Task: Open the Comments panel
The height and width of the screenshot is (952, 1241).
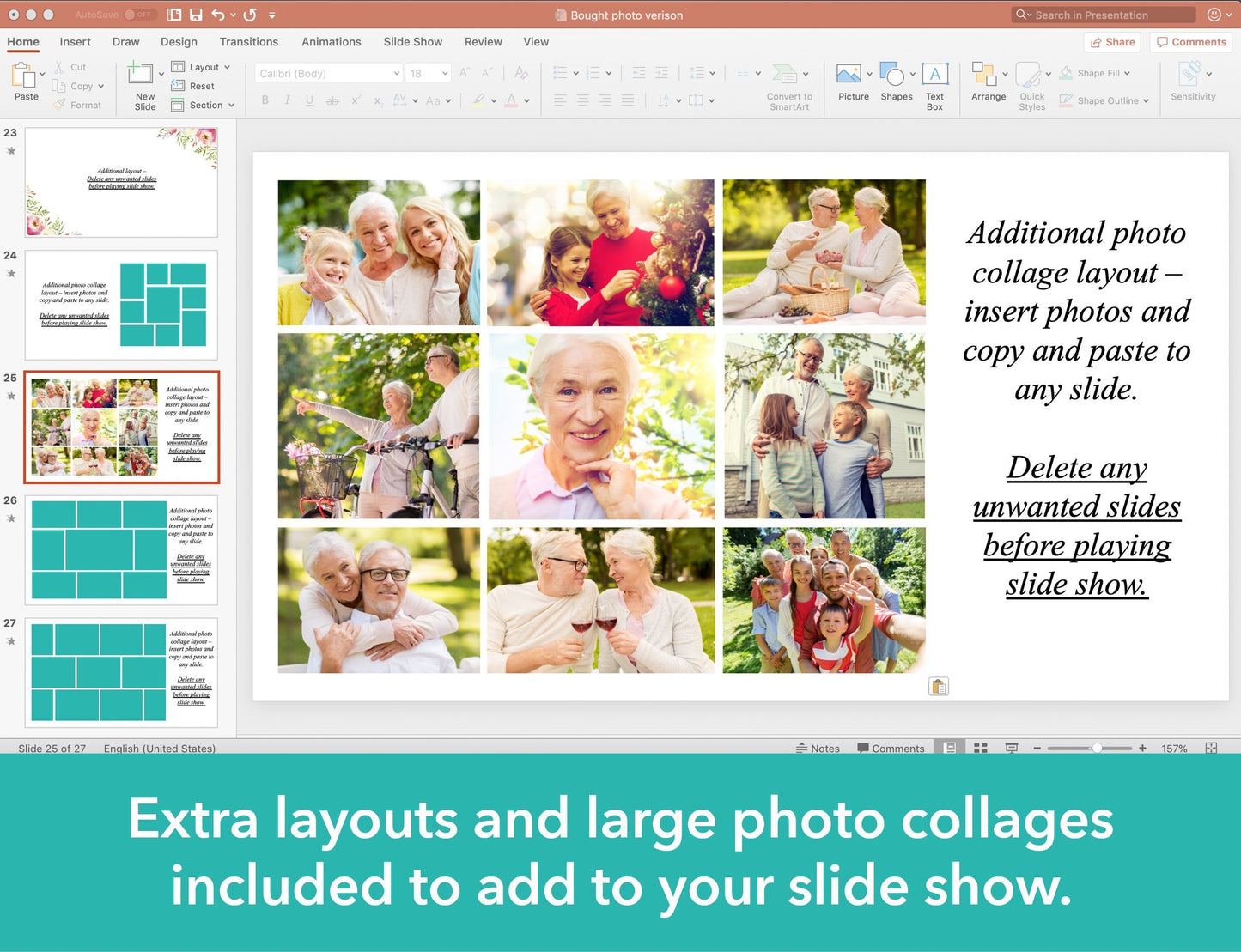Action: 1190,42
